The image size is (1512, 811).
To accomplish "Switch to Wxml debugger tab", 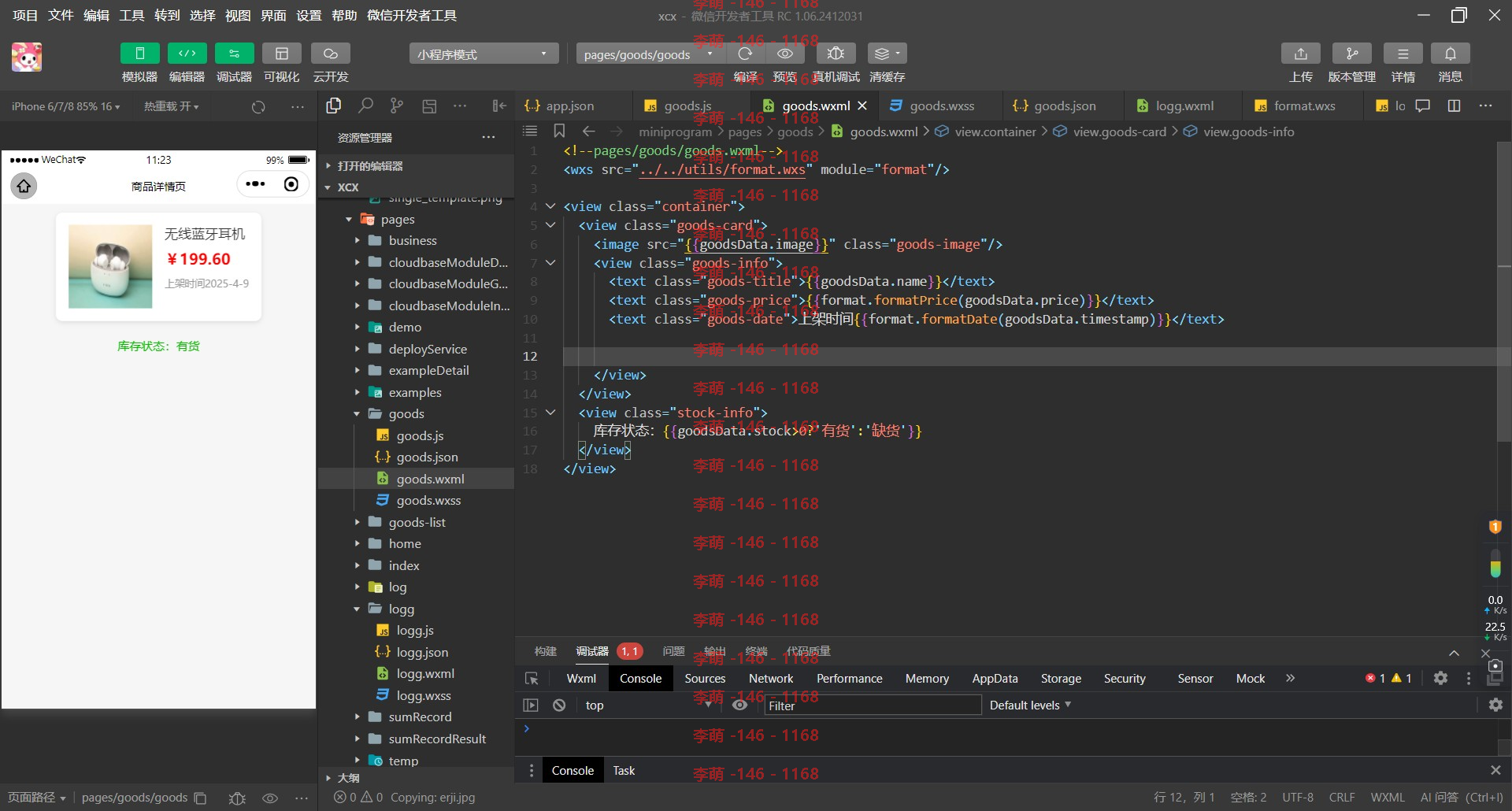I will 581,679.
